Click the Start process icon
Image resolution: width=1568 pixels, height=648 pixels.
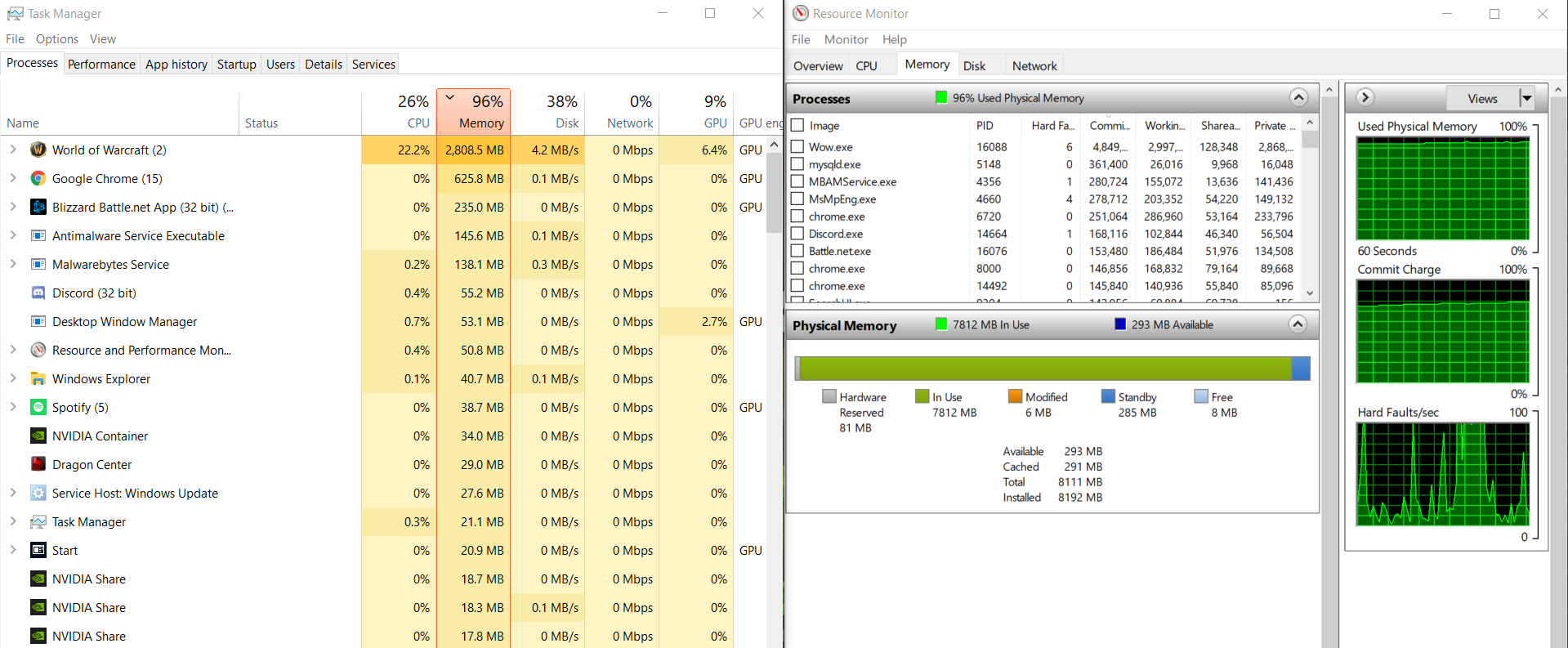[x=38, y=550]
